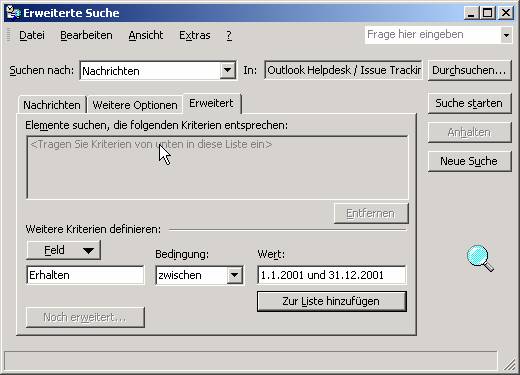Screen dimensions: 520x375
Task: Expand the Frage hier eingeben dropdown arrow
Action: pyautogui.click(x=506, y=35)
